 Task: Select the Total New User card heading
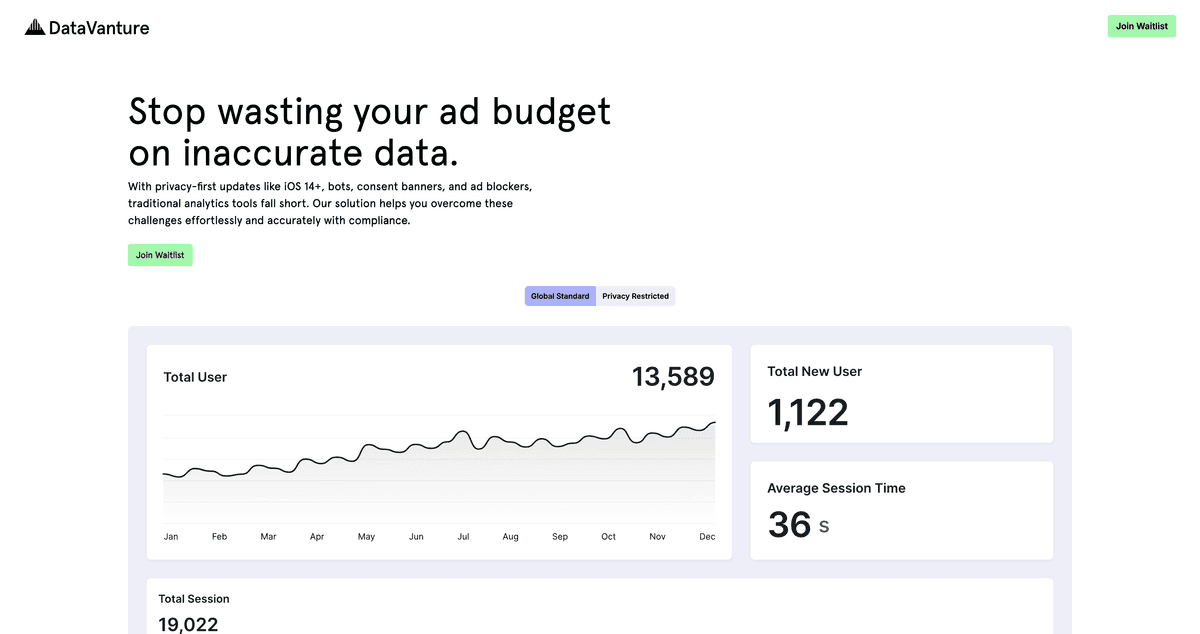point(814,371)
